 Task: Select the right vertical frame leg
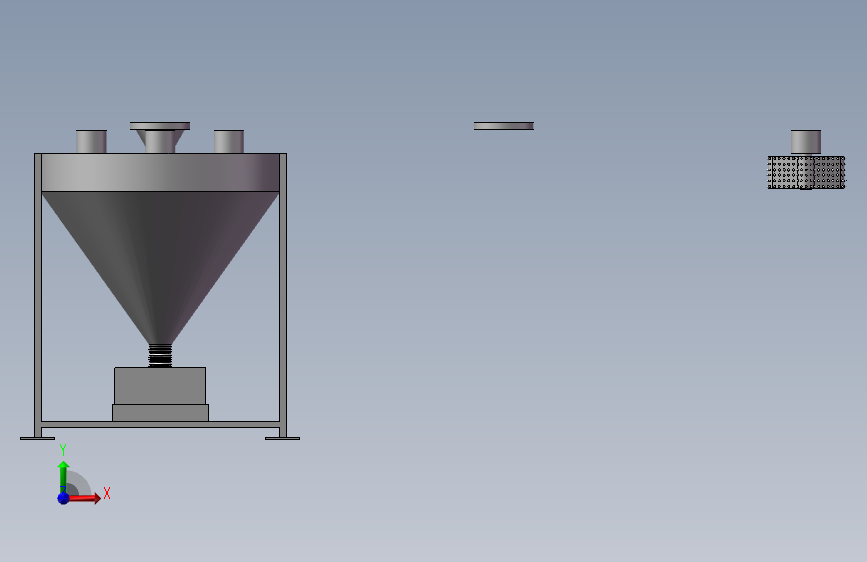click(x=283, y=295)
